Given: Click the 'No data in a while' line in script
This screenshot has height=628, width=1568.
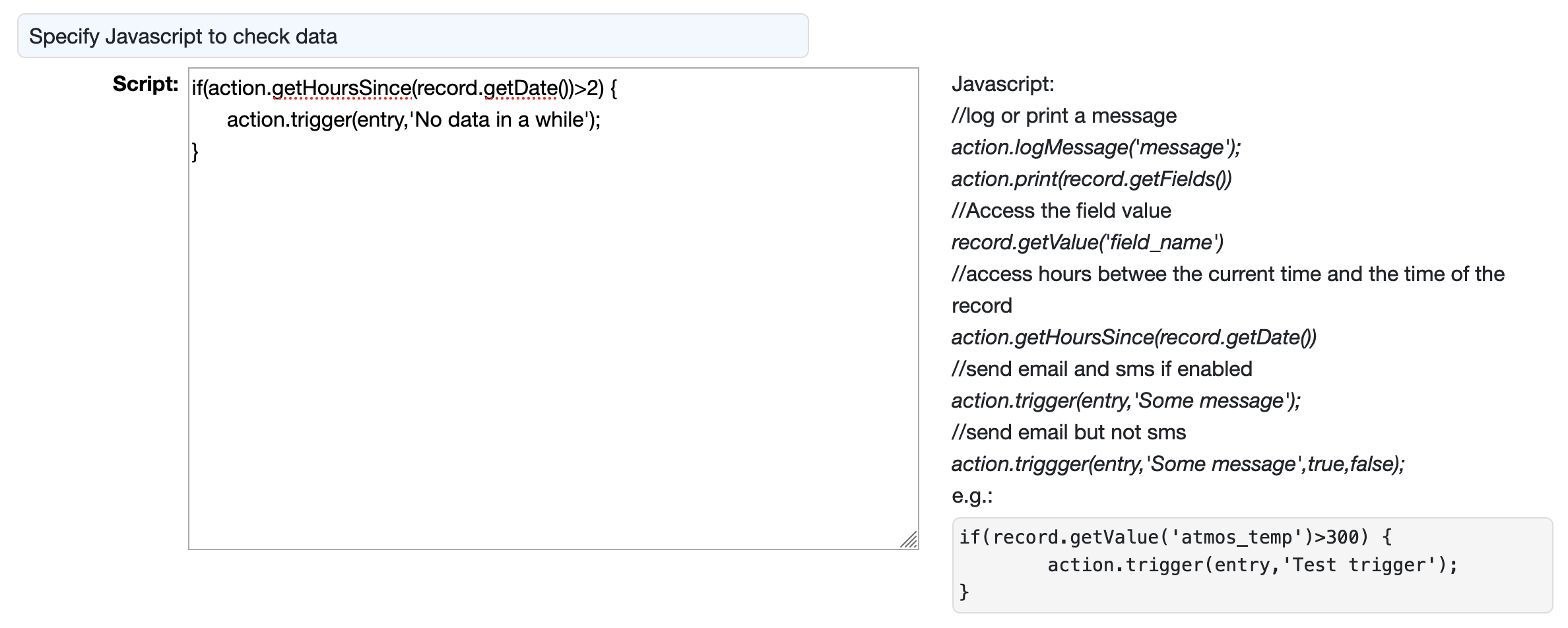Looking at the screenshot, I should 414,119.
